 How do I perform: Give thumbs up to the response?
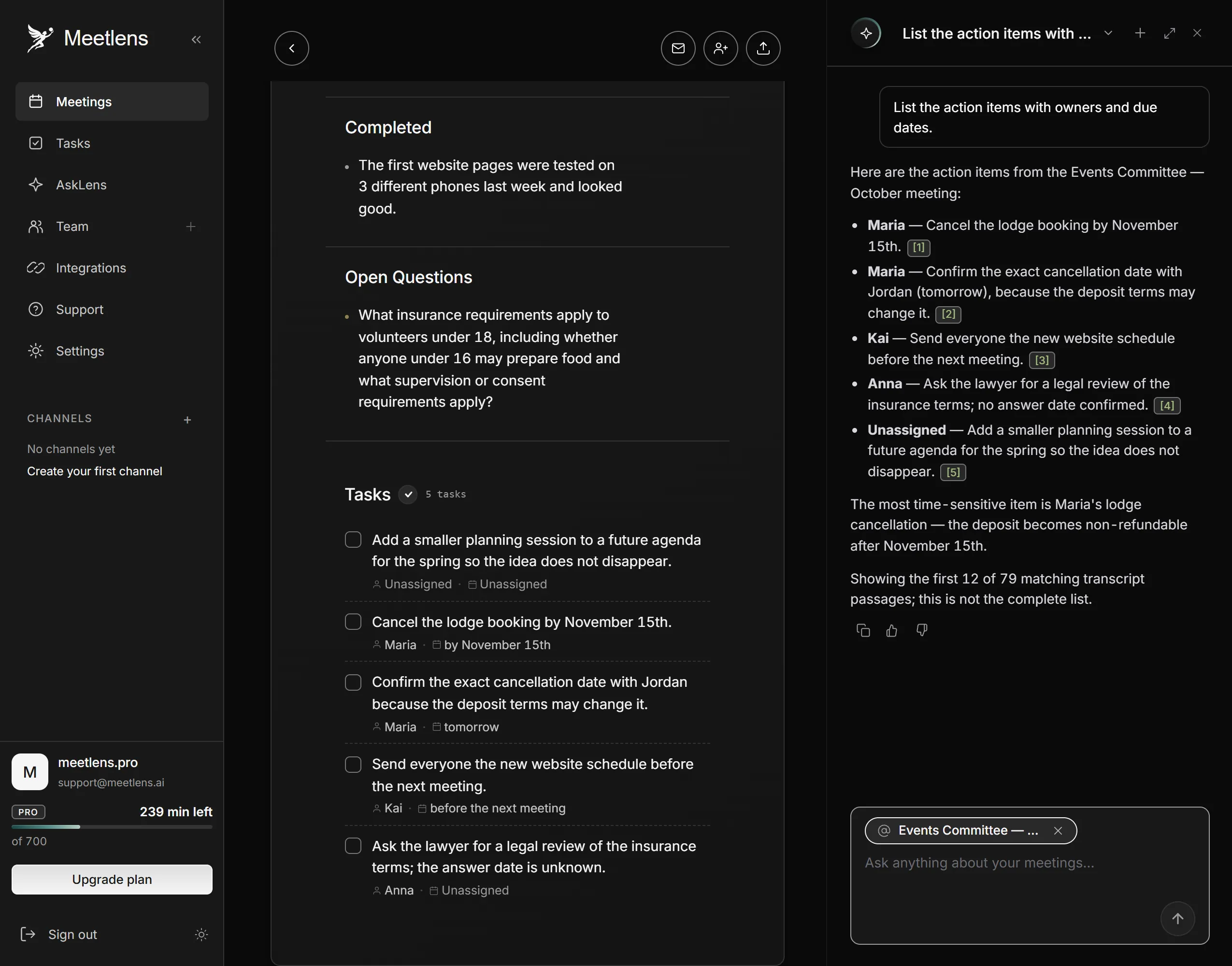(x=892, y=631)
